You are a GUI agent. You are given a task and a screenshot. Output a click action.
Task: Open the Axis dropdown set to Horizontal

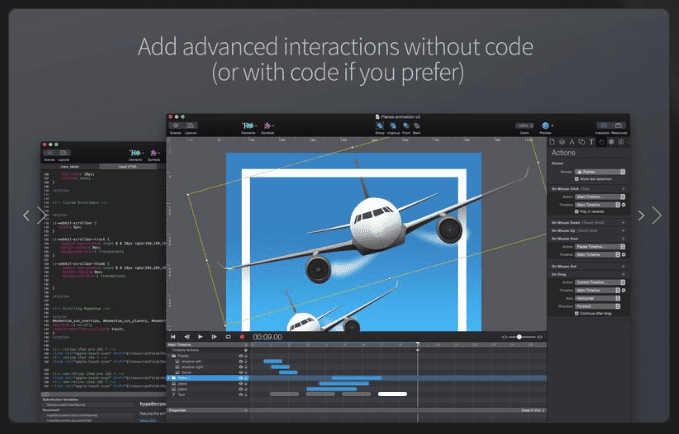(598, 298)
